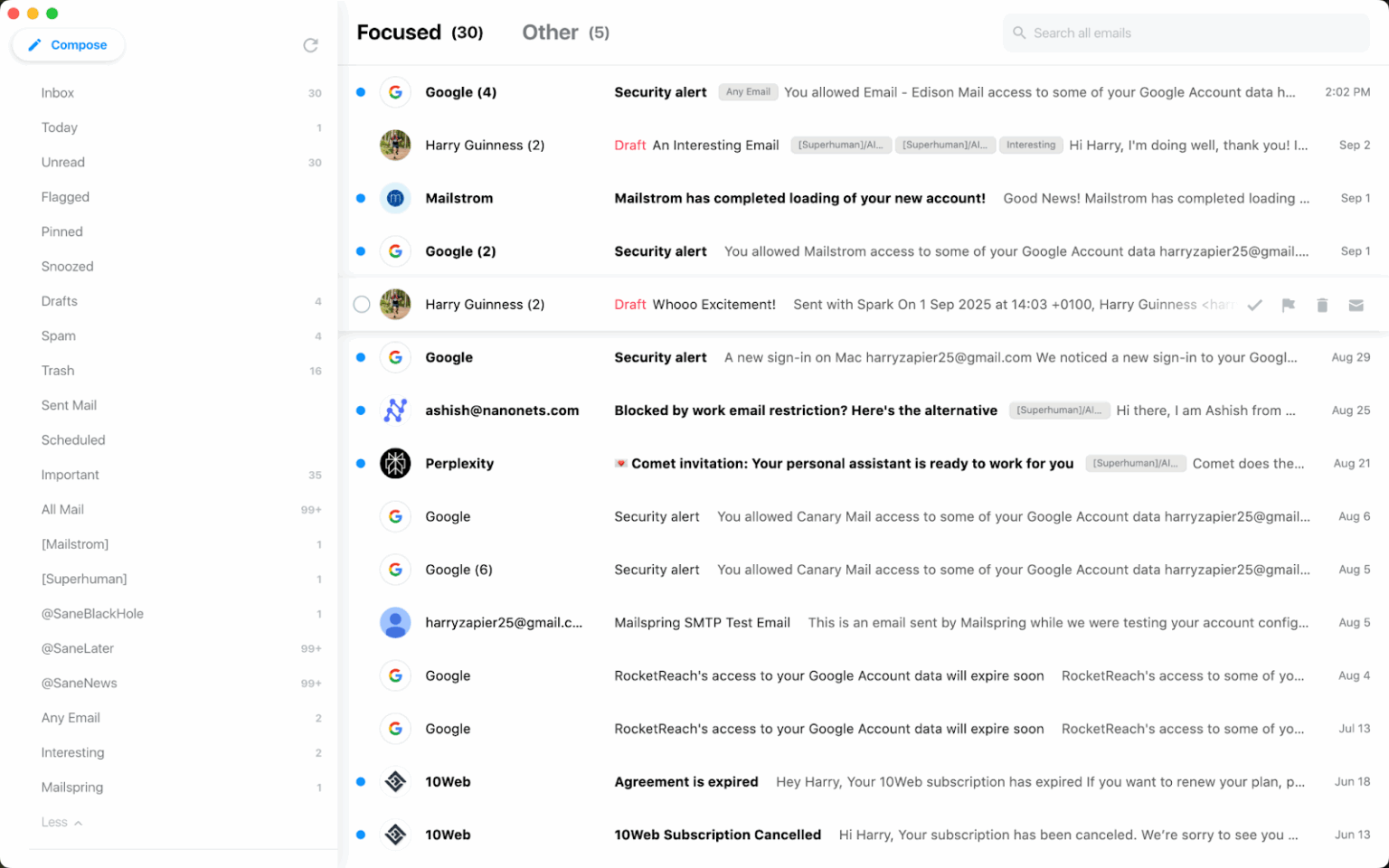The width and height of the screenshot is (1389, 868).
Task: Collapse sidebar labels using the Less chevron
Action: coord(61,822)
